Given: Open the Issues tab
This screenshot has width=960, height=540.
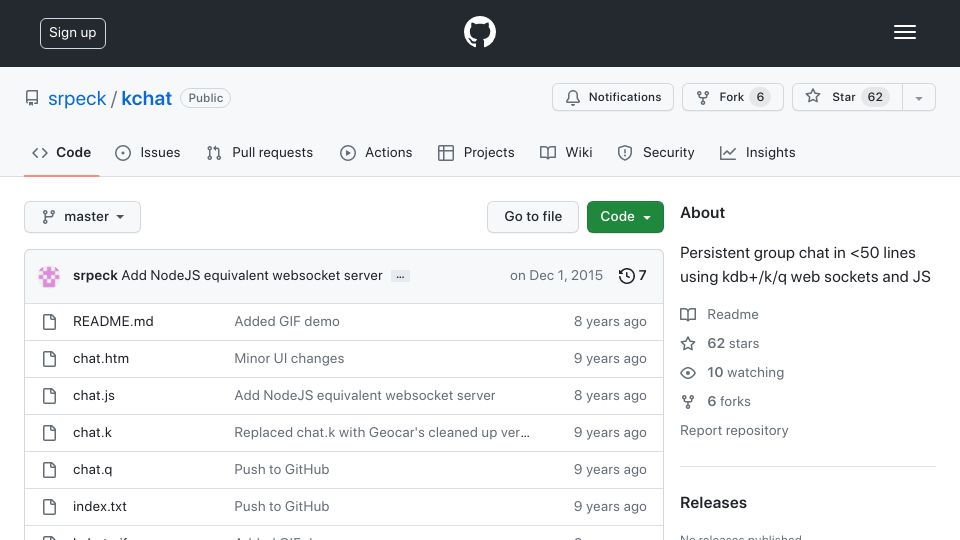Looking at the screenshot, I should 148,152.
